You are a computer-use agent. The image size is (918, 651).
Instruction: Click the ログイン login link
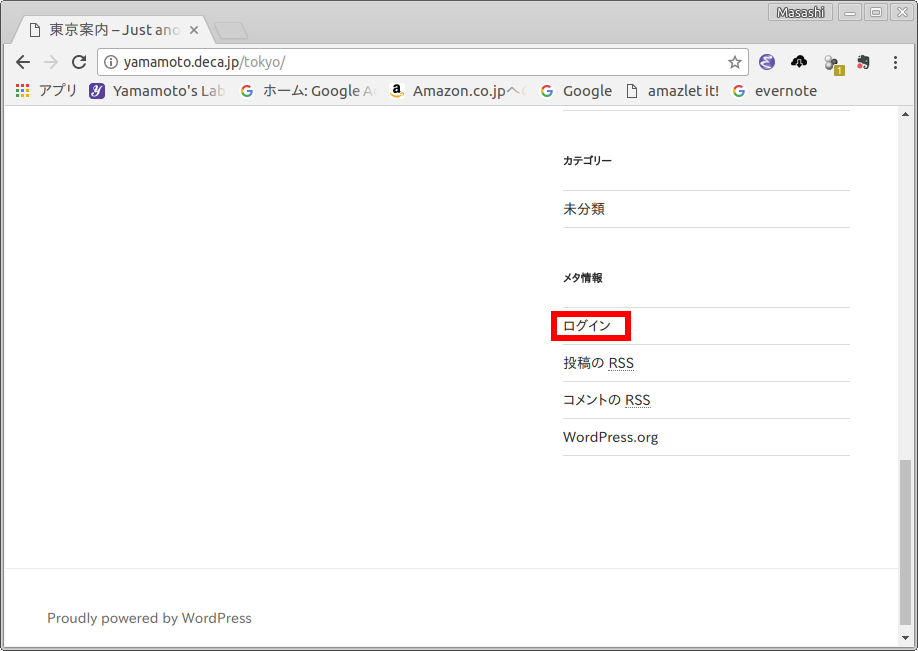[587, 326]
